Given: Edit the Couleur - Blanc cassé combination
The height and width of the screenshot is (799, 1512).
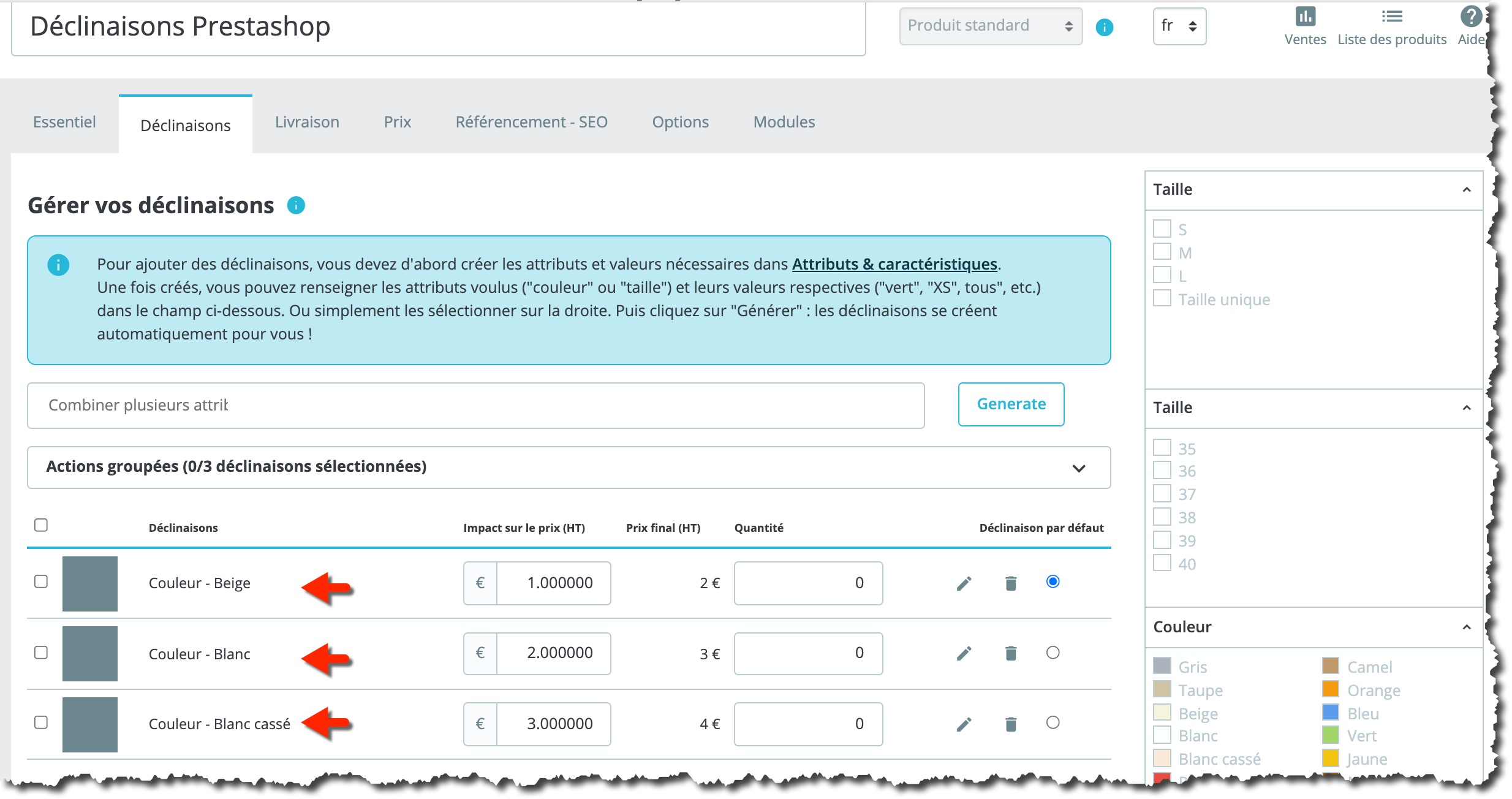Looking at the screenshot, I should (x=964, y=724).
